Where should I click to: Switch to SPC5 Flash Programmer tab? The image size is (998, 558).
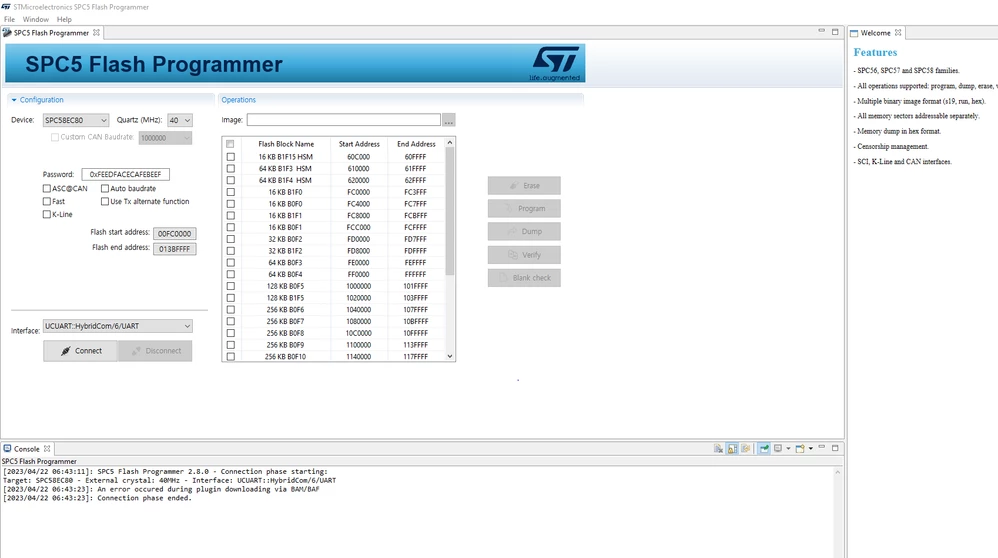(51, 32)
